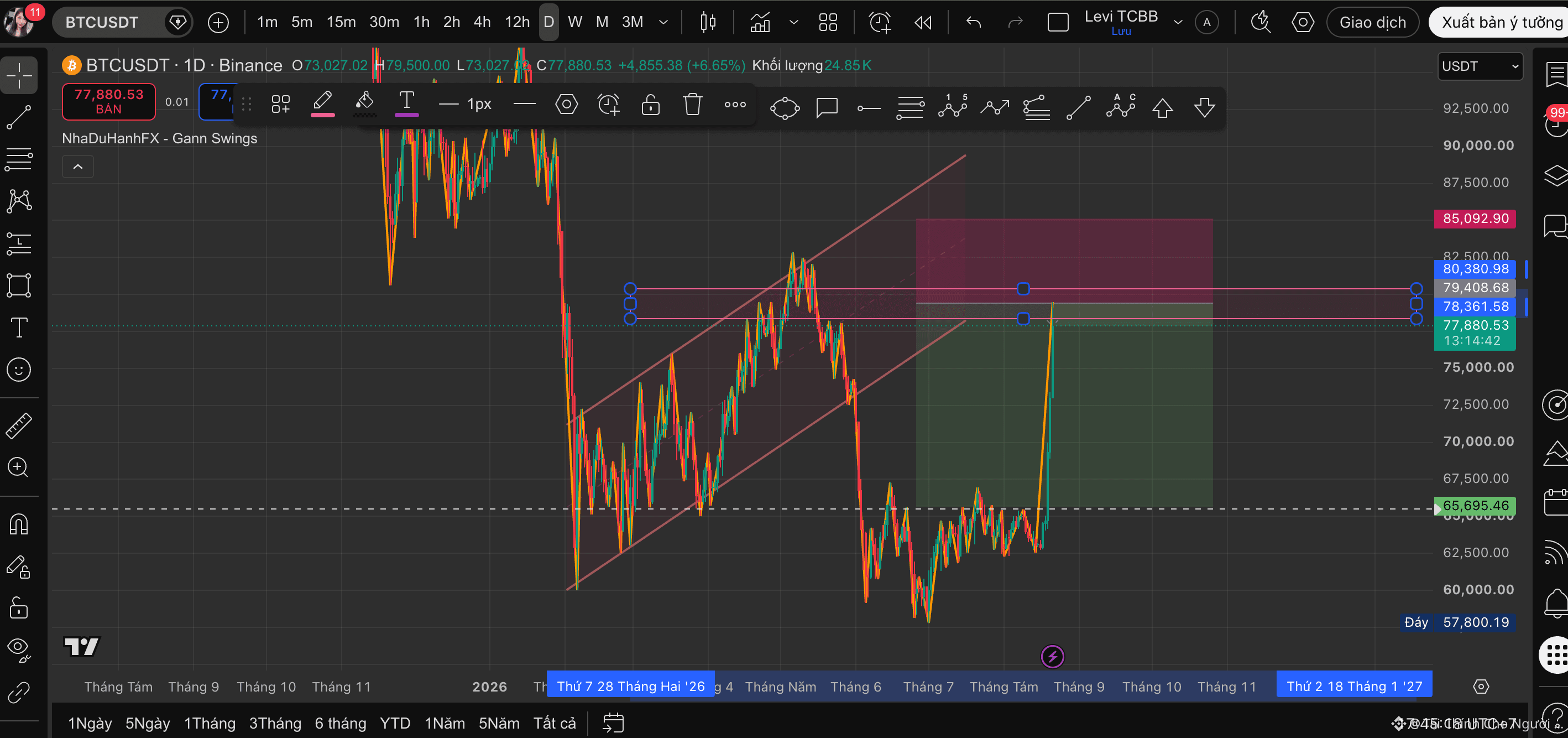Screen dimensions: 1568x738
Task: Select the ruler measure tool
Action: [x=19, y=425]
